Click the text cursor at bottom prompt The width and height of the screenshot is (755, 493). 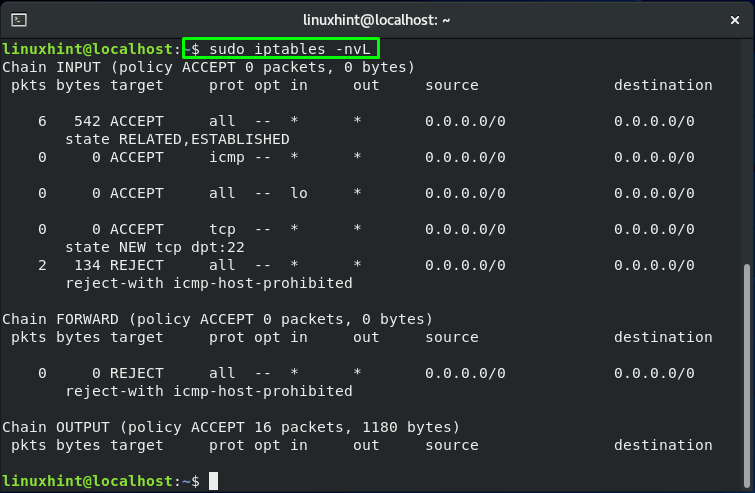click(x=213, y=480)
